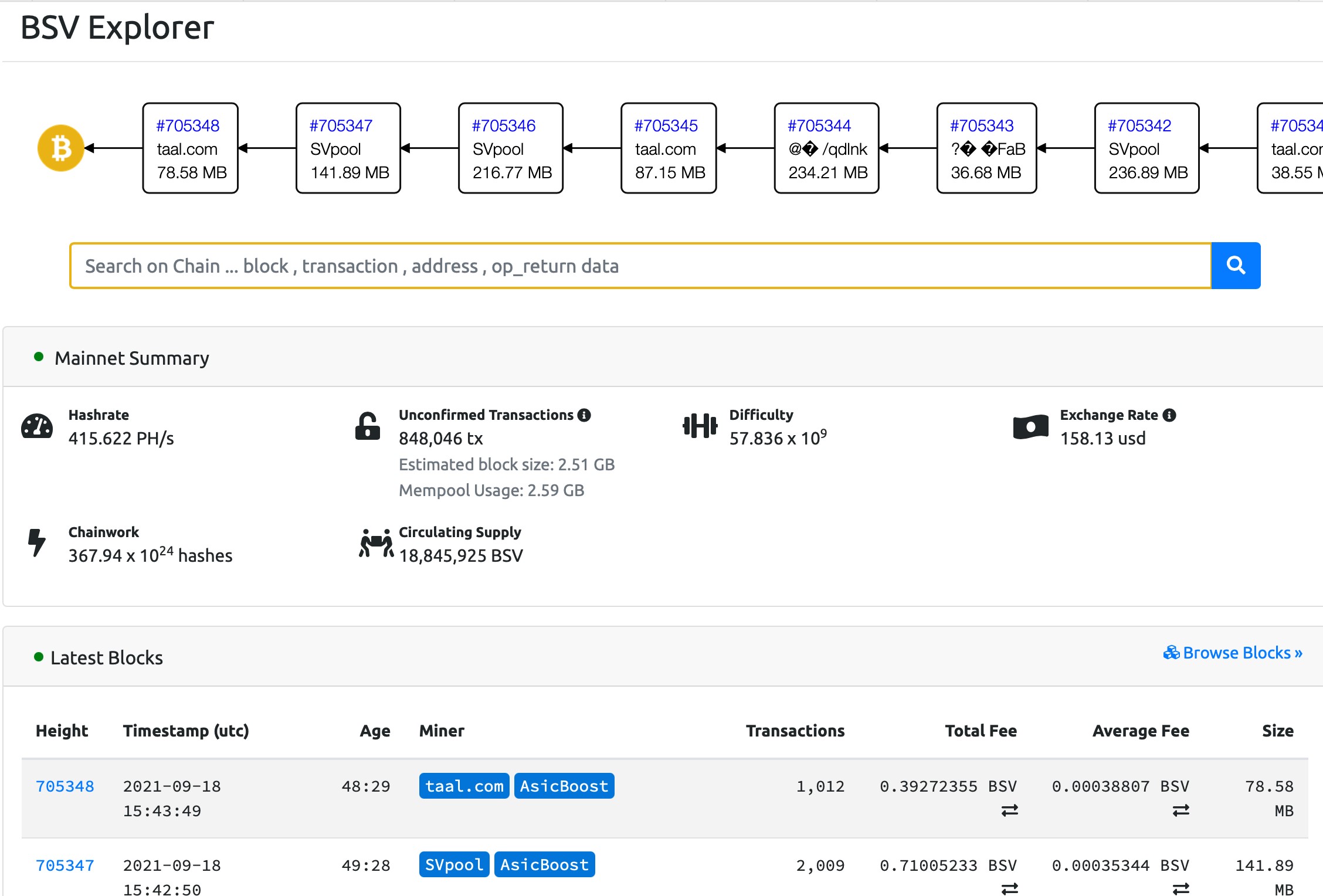Click the cubes icon next to Browse Blocks
The width and height of the screenshot is (1323, 896).
[1171, 653]
